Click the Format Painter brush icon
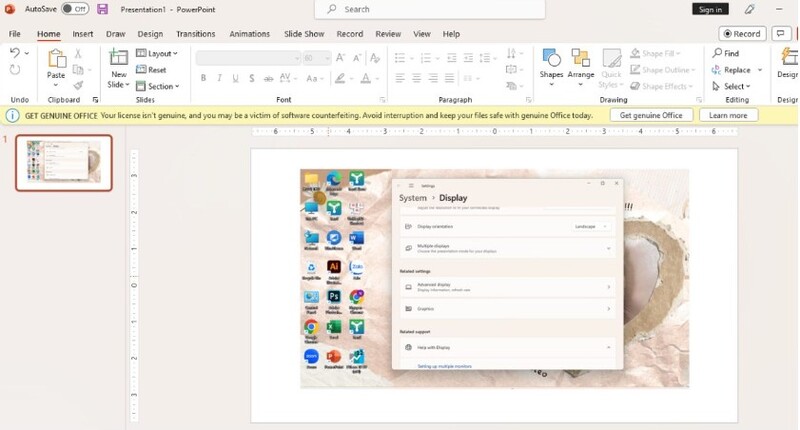 click(78, 86)
